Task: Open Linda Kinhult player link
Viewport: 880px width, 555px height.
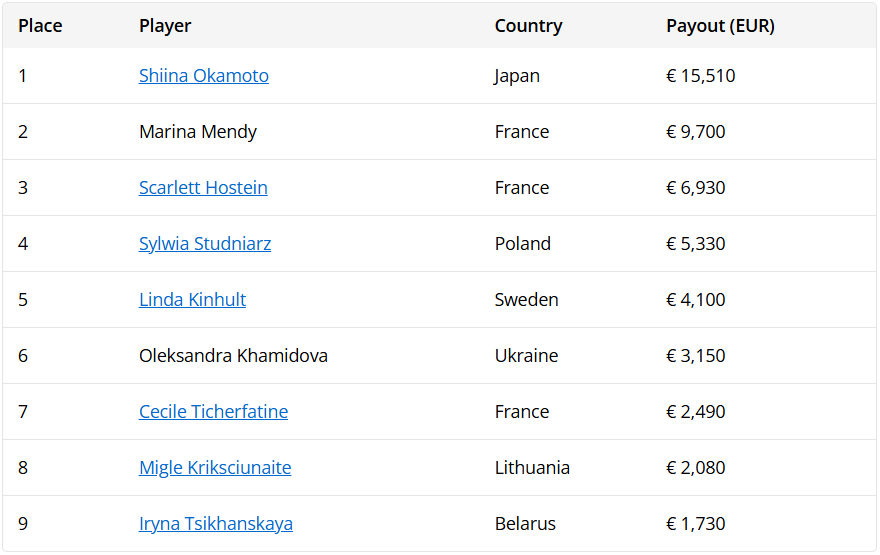Action: click(x=192, y=300)
